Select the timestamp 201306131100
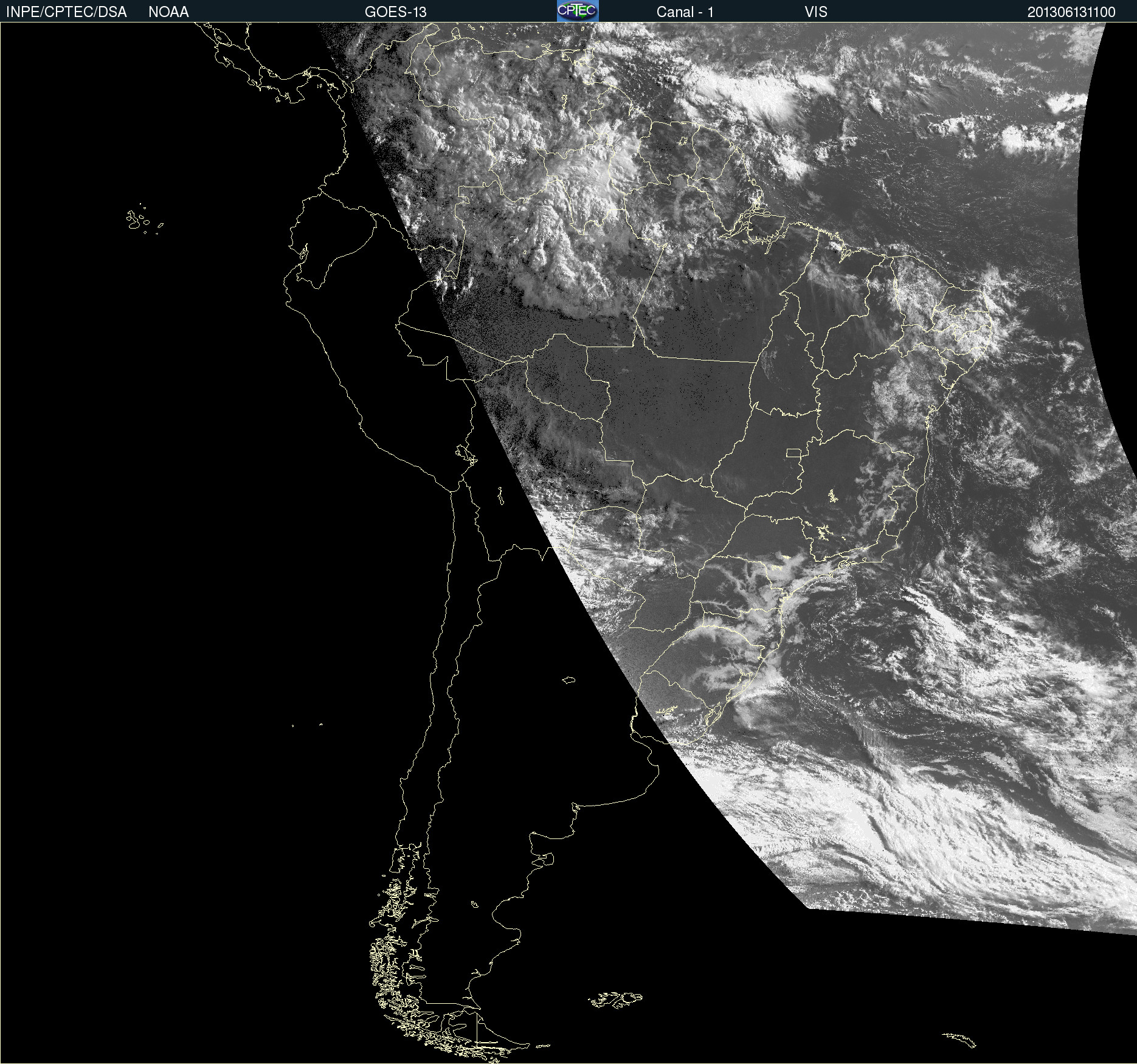 [x=1071, y=12]
